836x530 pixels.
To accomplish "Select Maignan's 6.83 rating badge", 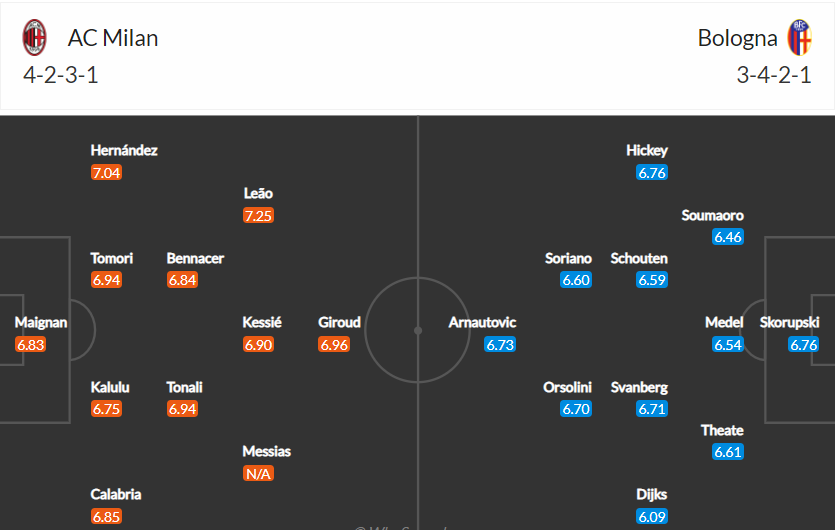I will pyautogui.click(x=30, y=344).
